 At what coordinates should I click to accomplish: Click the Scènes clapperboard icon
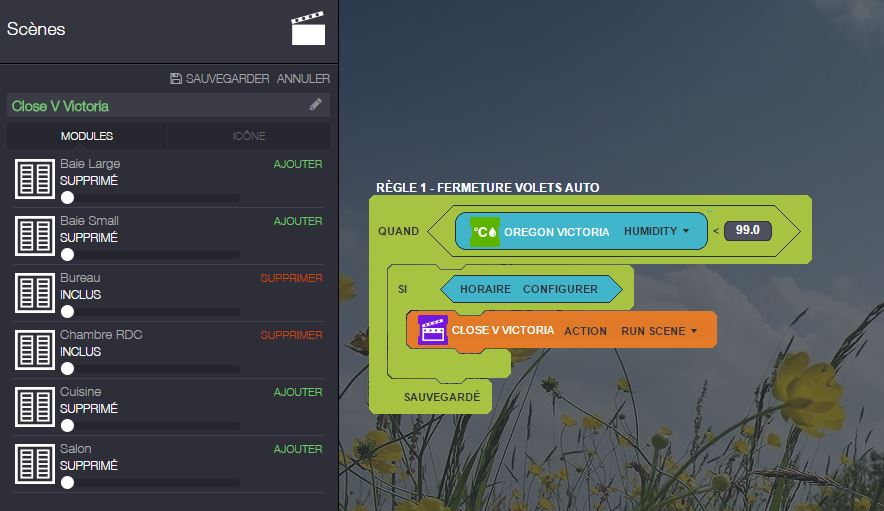[308, 29]
